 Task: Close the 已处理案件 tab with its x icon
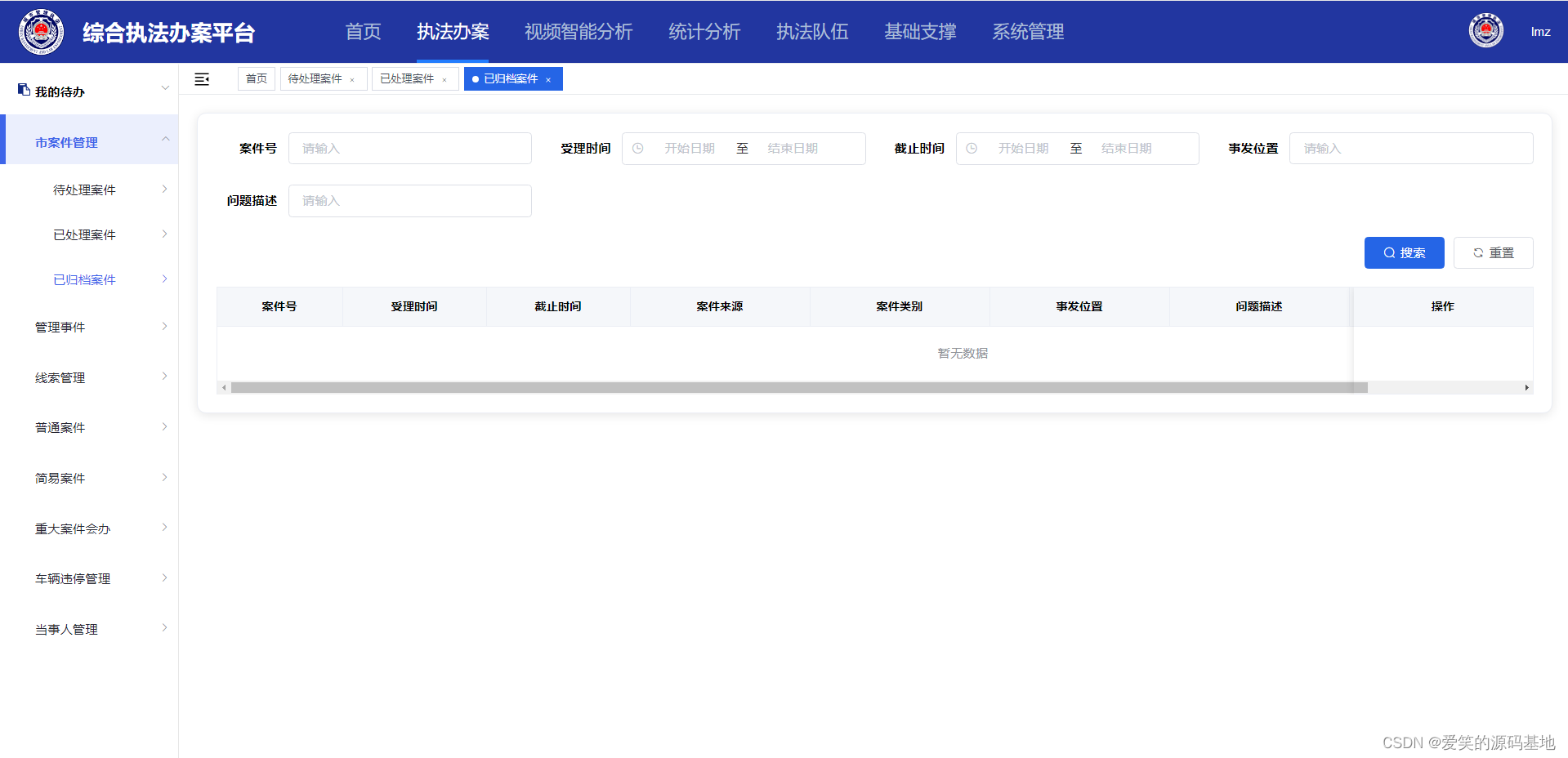[x=444, y=80]
